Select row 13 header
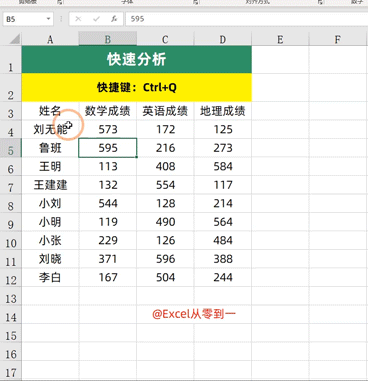Image resolution: width=368 pixels, height=381 pixels. [11, 296]
